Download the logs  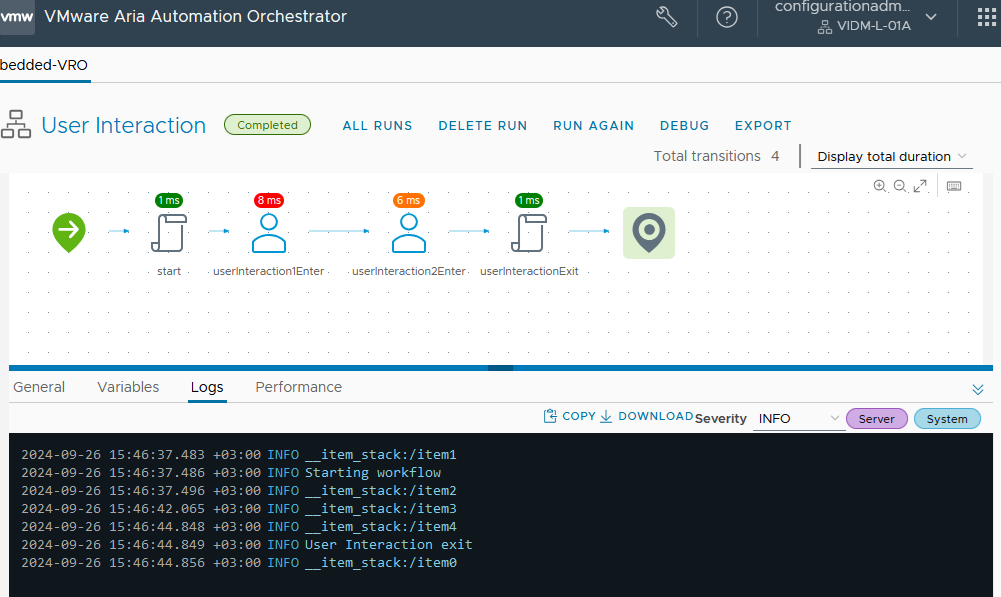click(x=646, y=416)
